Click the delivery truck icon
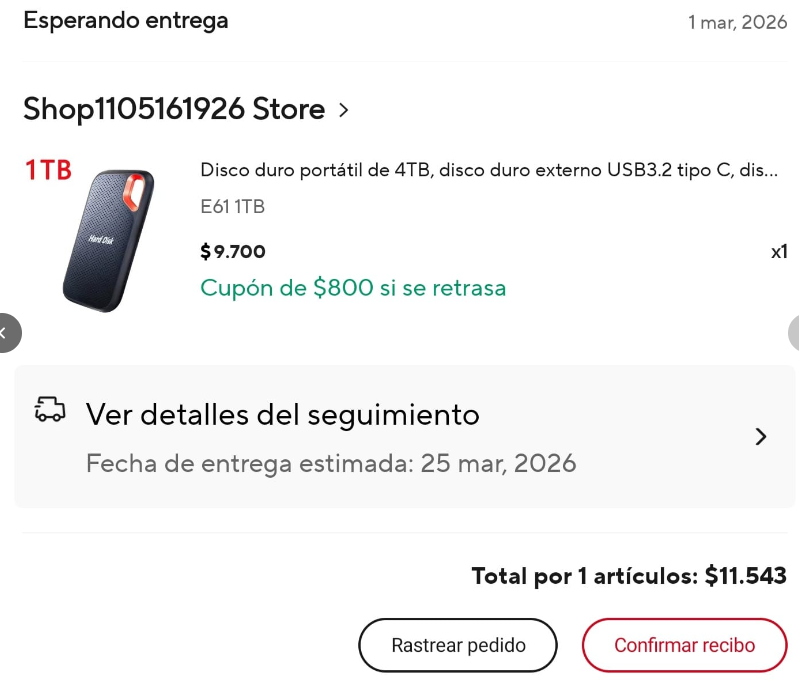This screenshot has width=799, height=685. tap(50, 409)
